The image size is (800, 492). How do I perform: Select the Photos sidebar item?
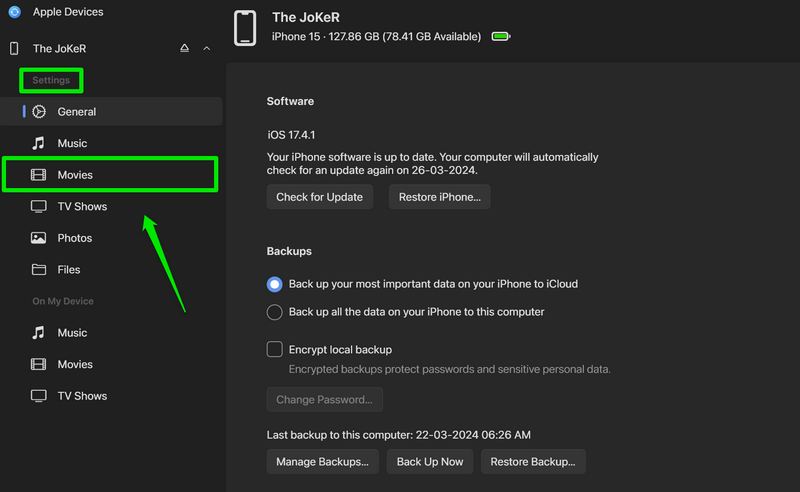[x=74, y=238]
